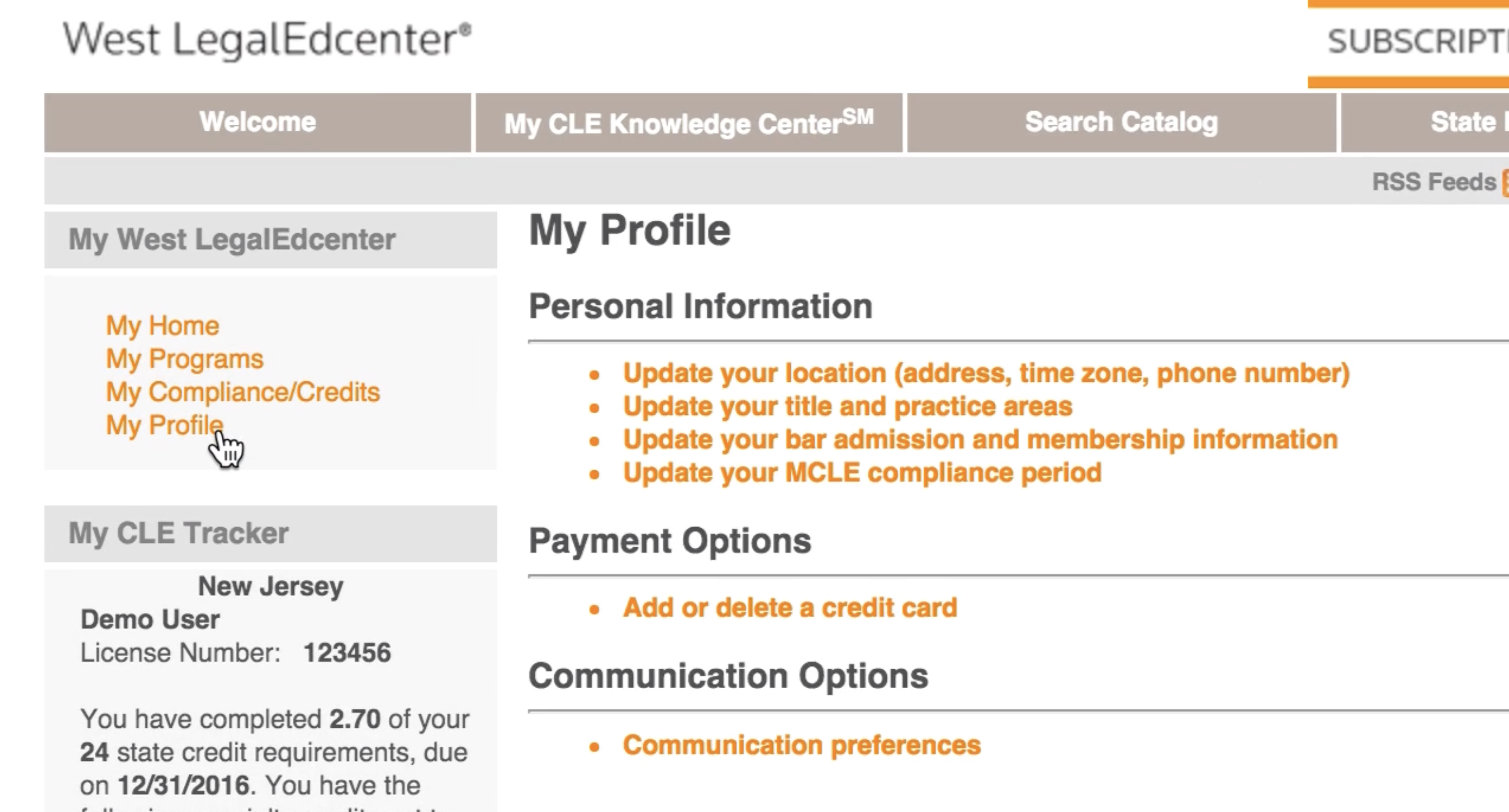Update your location address link
Screen dimensions: 1509x812
(x=986, y=373)
